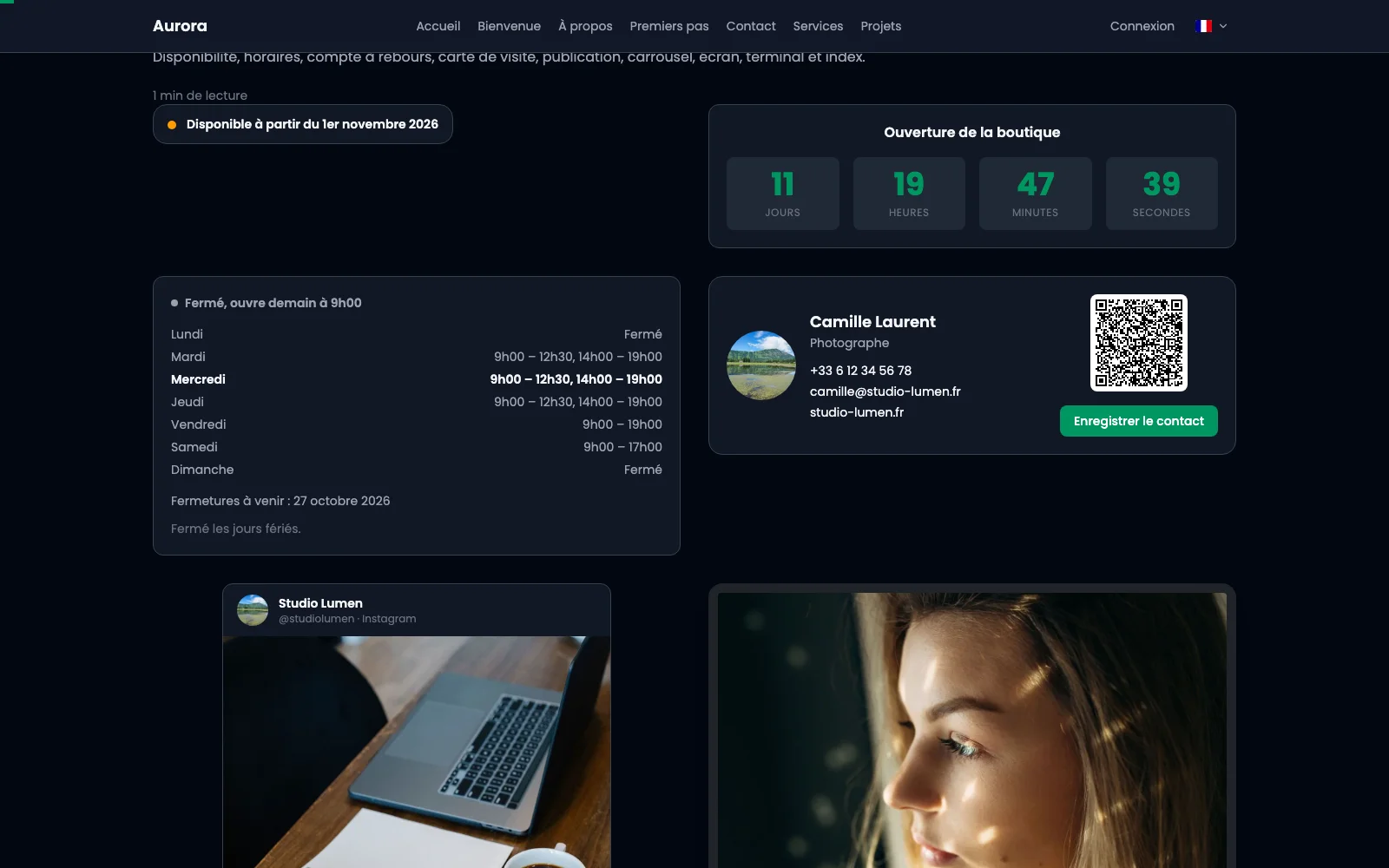
Task: Click the Connexion link
Action: (x=1142, y=26)
